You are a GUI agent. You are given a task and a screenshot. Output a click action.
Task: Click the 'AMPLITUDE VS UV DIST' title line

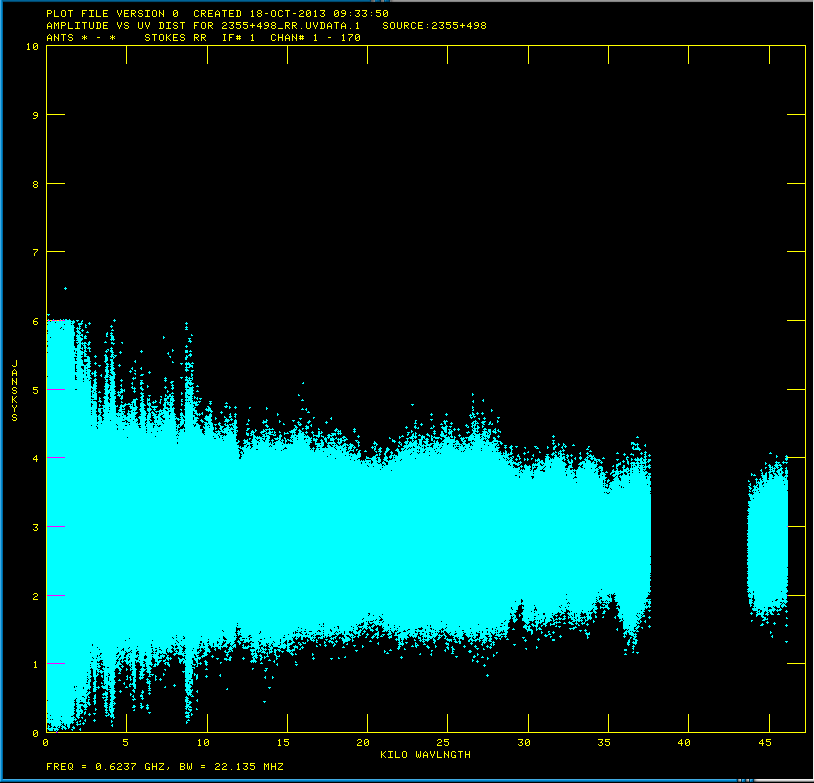pyautogui.click(x=120, y=25)
